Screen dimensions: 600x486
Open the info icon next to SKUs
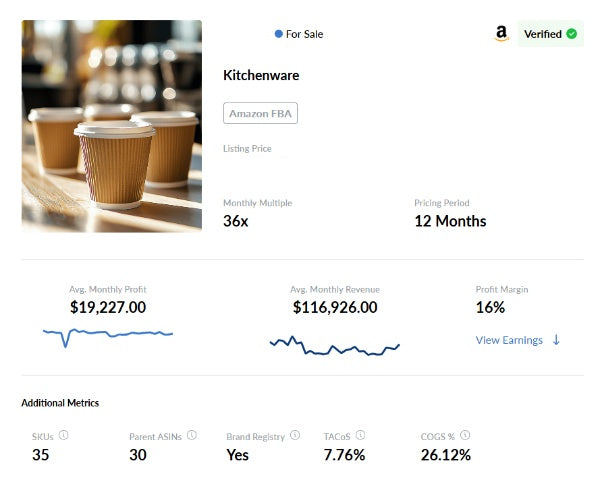click(64, 435)
